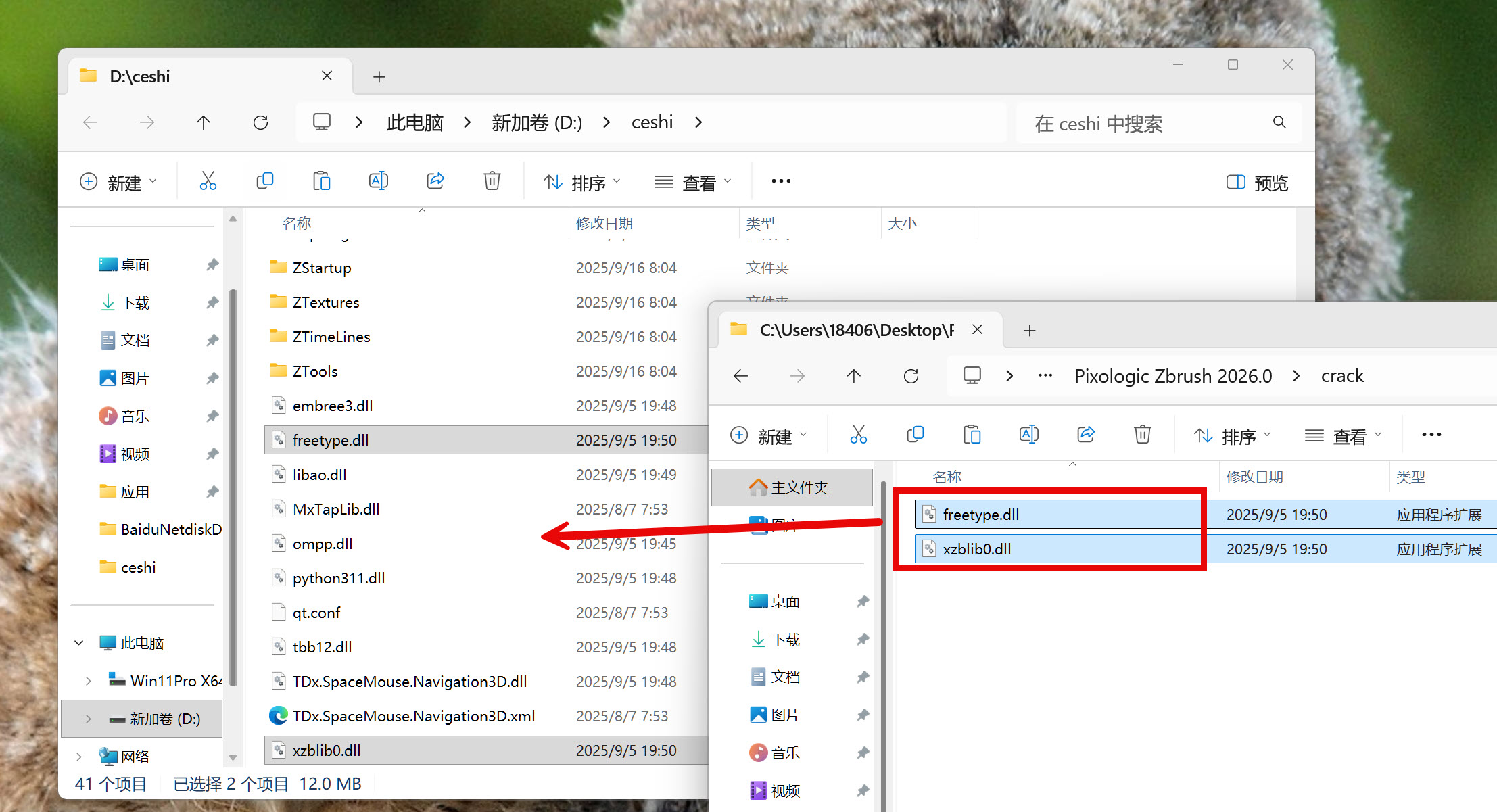Viewport: 1497px width, 812px height.
Task: Select python311.dll in the file list
Action: [338, 578]
